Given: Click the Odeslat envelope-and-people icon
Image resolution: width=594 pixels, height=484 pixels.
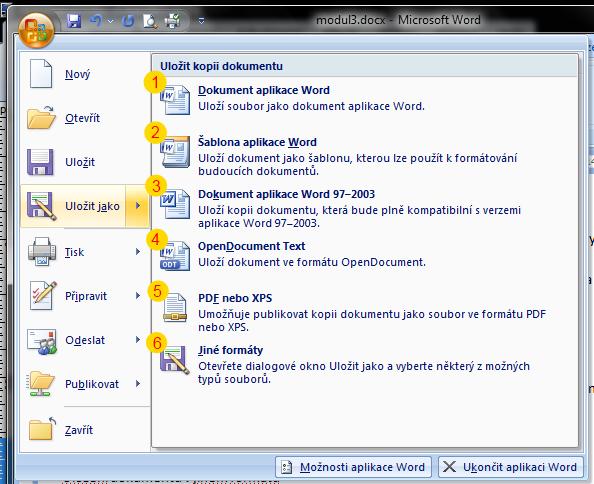Looking at the screenshot, I should [x=42, y=341].
